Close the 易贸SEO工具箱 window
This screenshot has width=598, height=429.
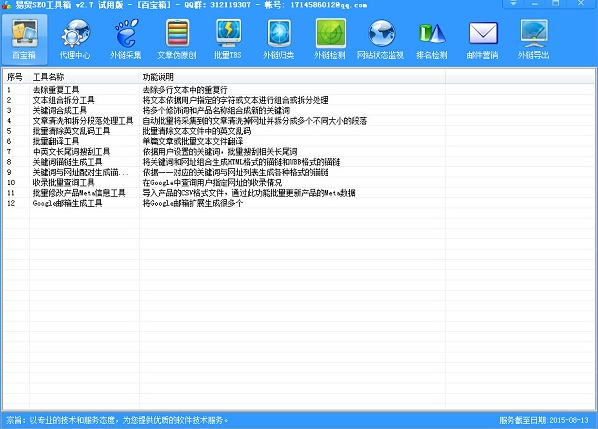pos(581,3)
